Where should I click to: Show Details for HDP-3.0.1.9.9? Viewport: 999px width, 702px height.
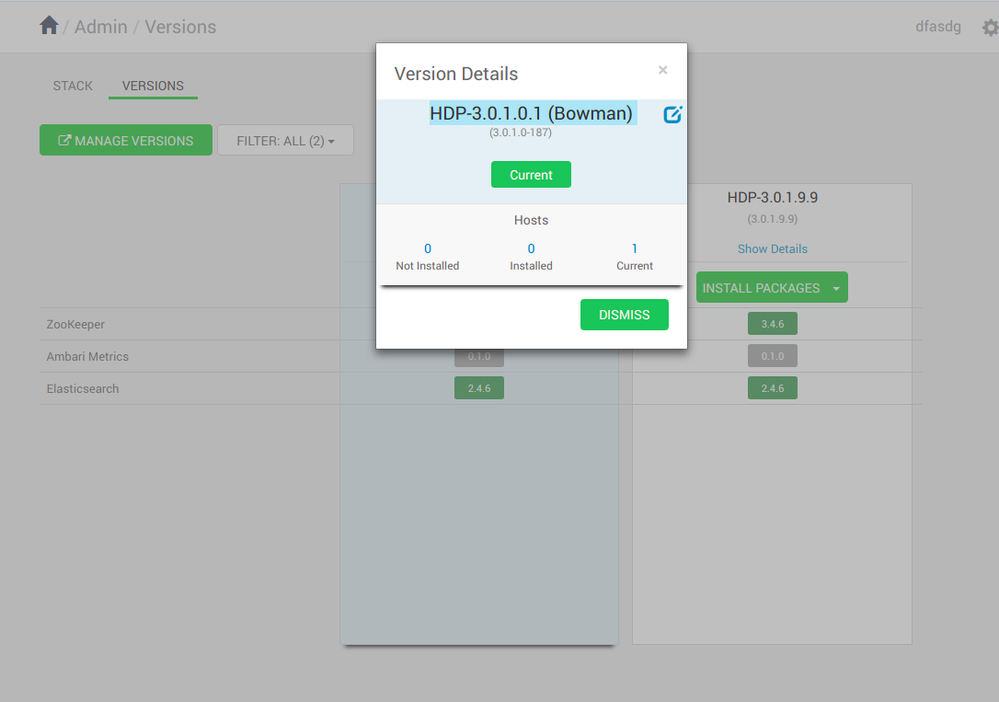click(772, 249)
